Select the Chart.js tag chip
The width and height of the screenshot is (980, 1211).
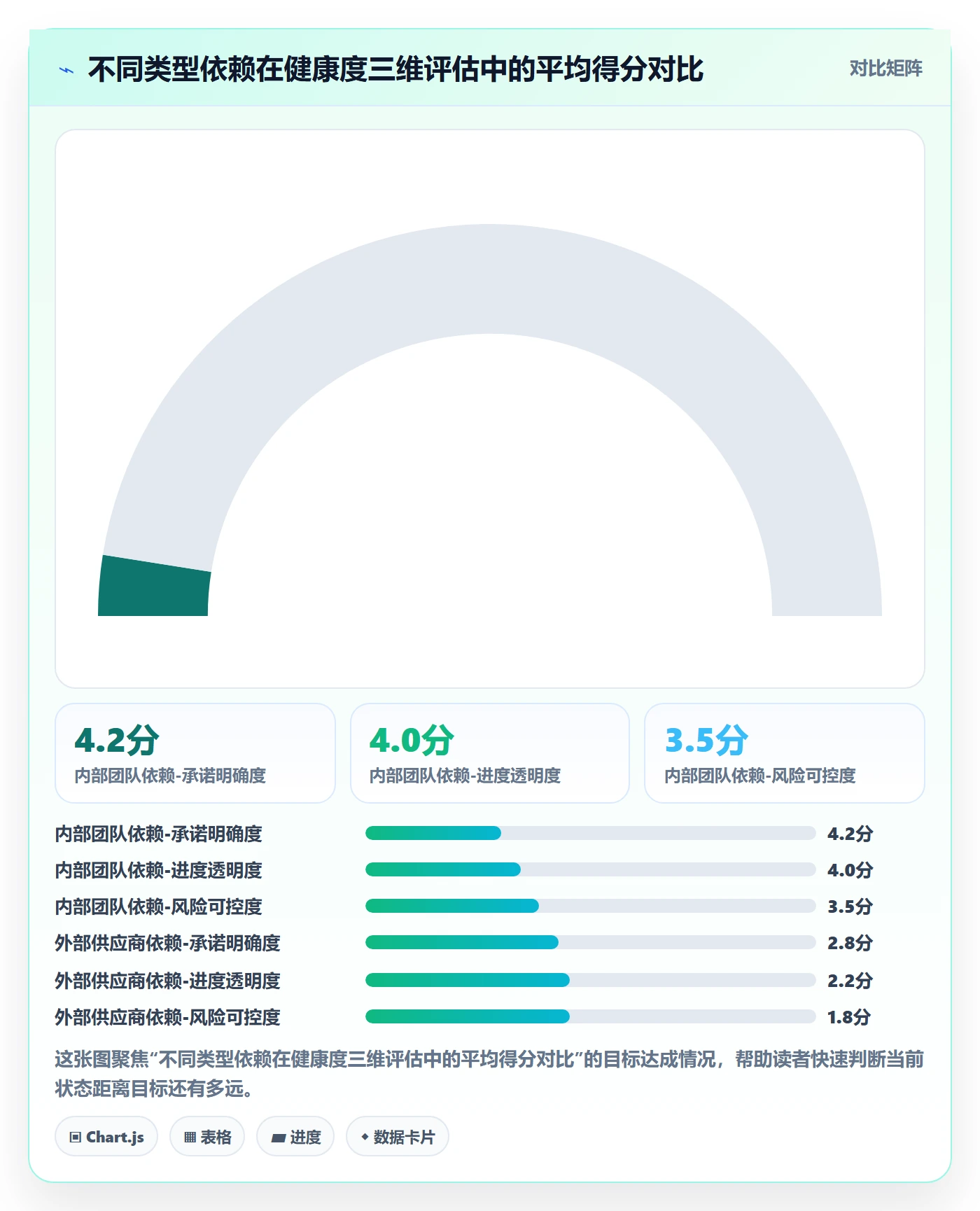[106, 1136]
